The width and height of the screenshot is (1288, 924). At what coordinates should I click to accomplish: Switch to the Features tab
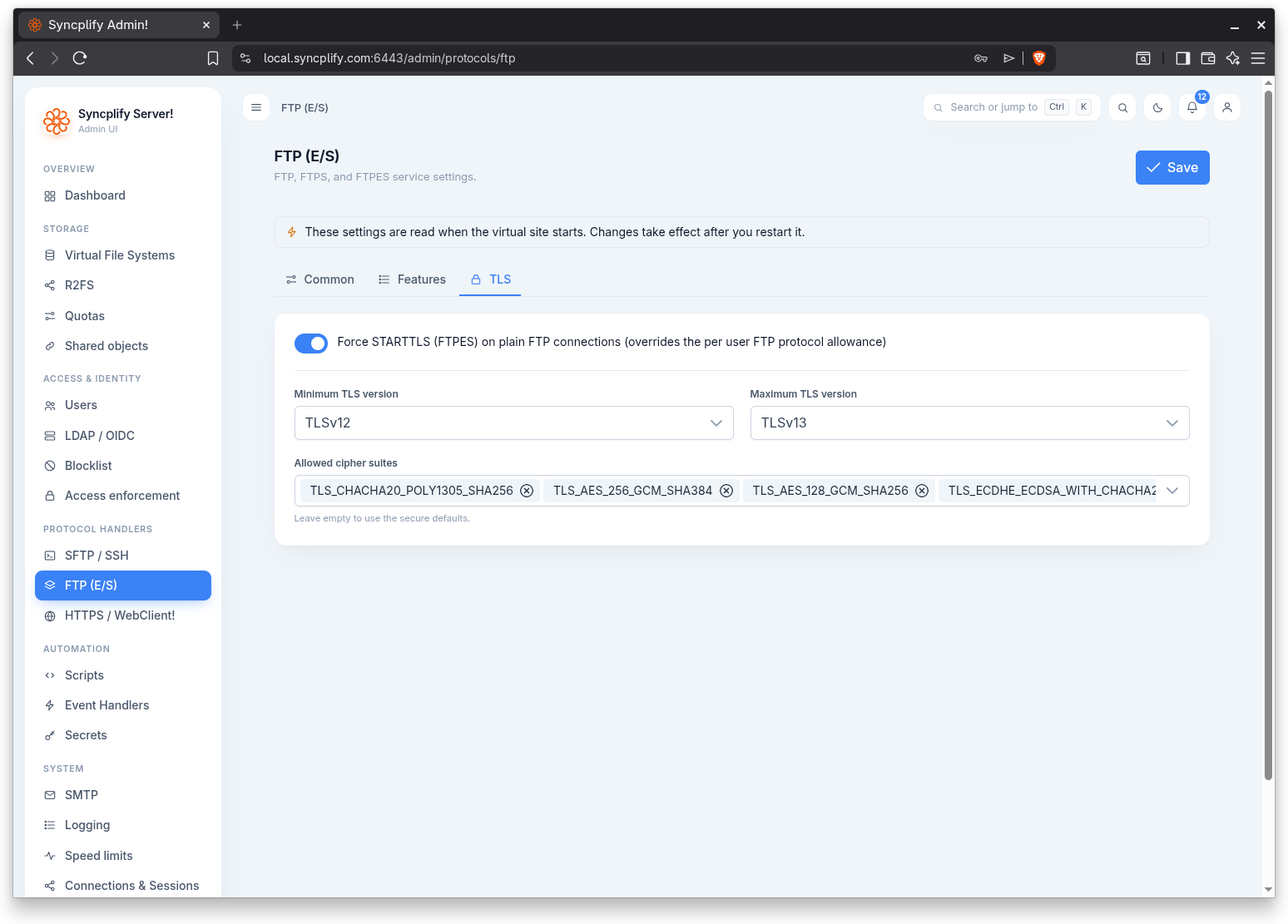point(412,279)
